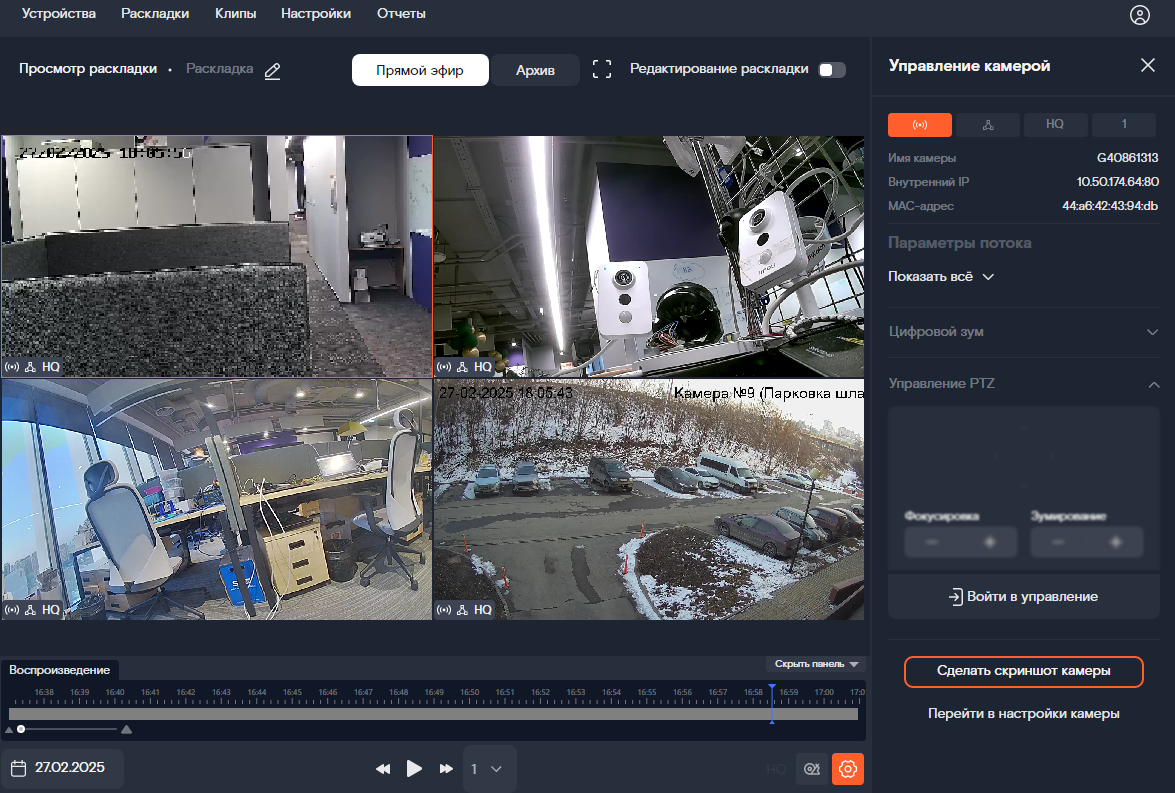
Task: Open the user profile icon
Action: 1139,15
